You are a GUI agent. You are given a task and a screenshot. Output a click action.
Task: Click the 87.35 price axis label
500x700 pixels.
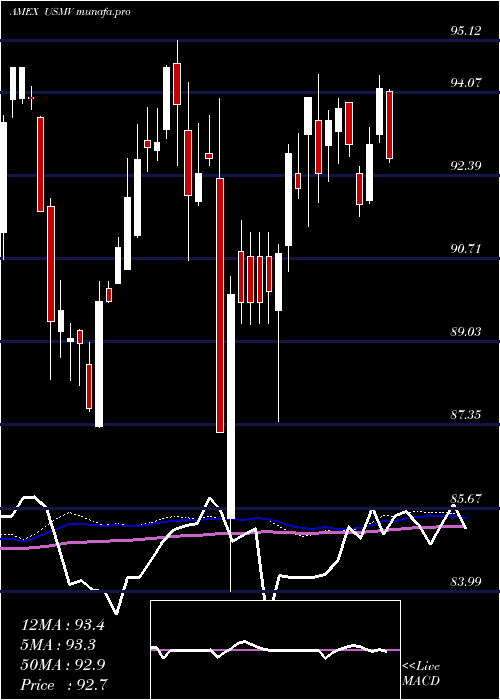coord(466,414)
